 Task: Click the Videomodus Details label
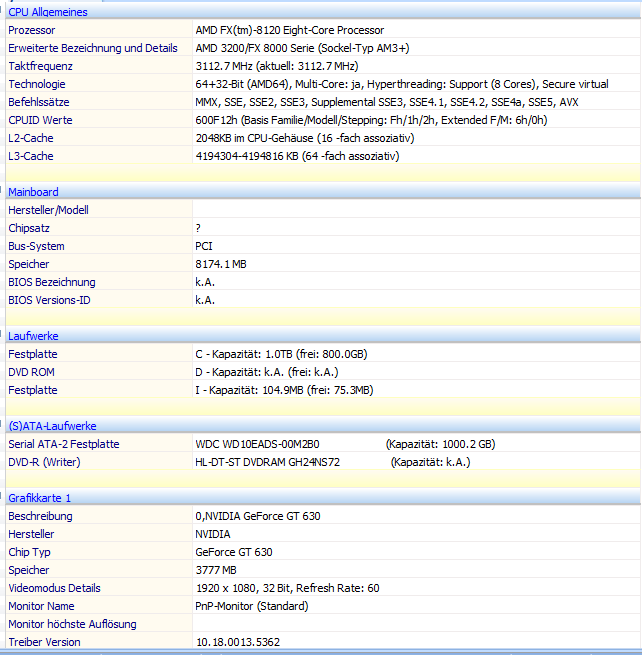click(54, 588)
